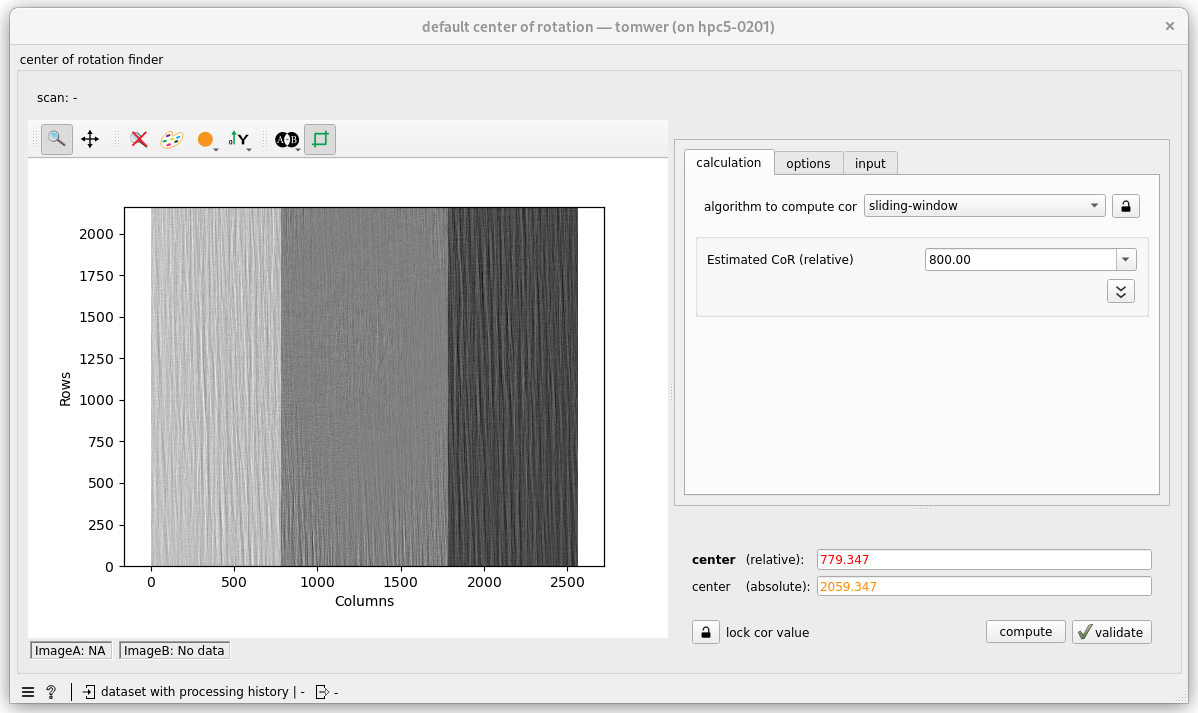Screen dimensions: 1198x713
Task: Open the colormap palette dialog
Action: click(172, 139)
